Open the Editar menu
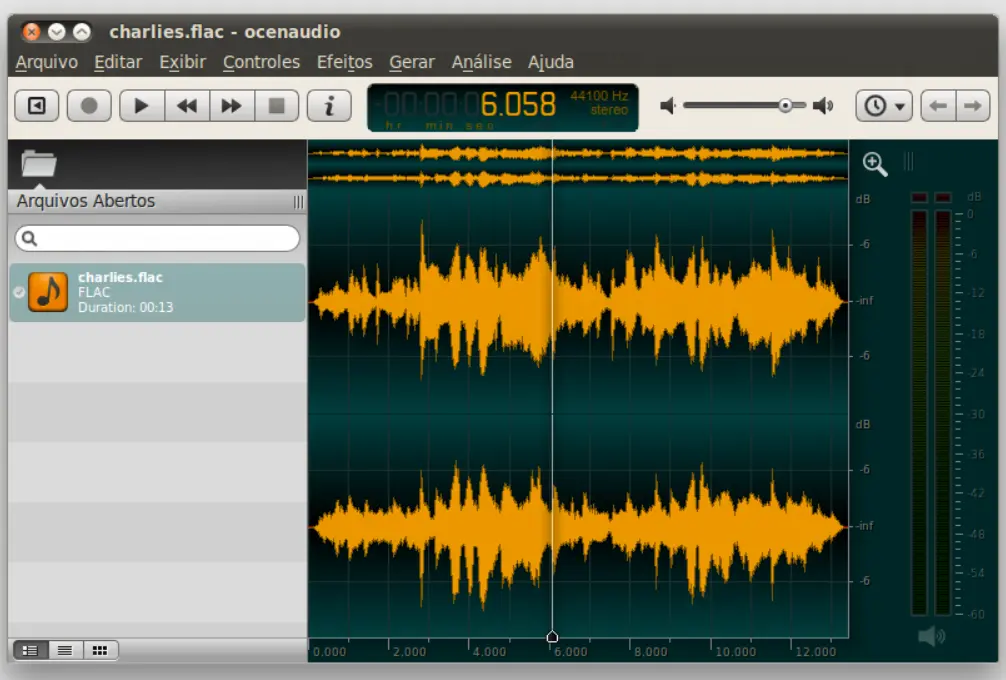This screenshot has height=680, width=1006. point(118,62)
